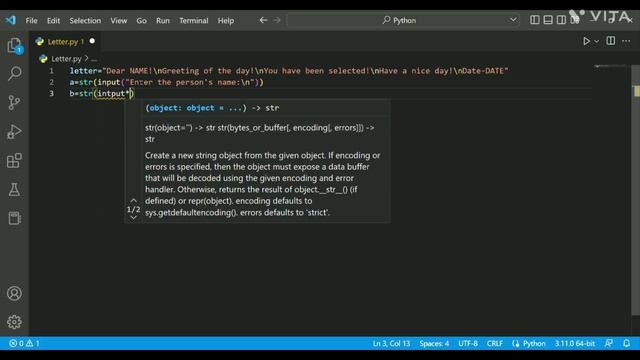Open Problems via errors and warnings status
Viewport: 640px width, 360px height.
[24, 343]
